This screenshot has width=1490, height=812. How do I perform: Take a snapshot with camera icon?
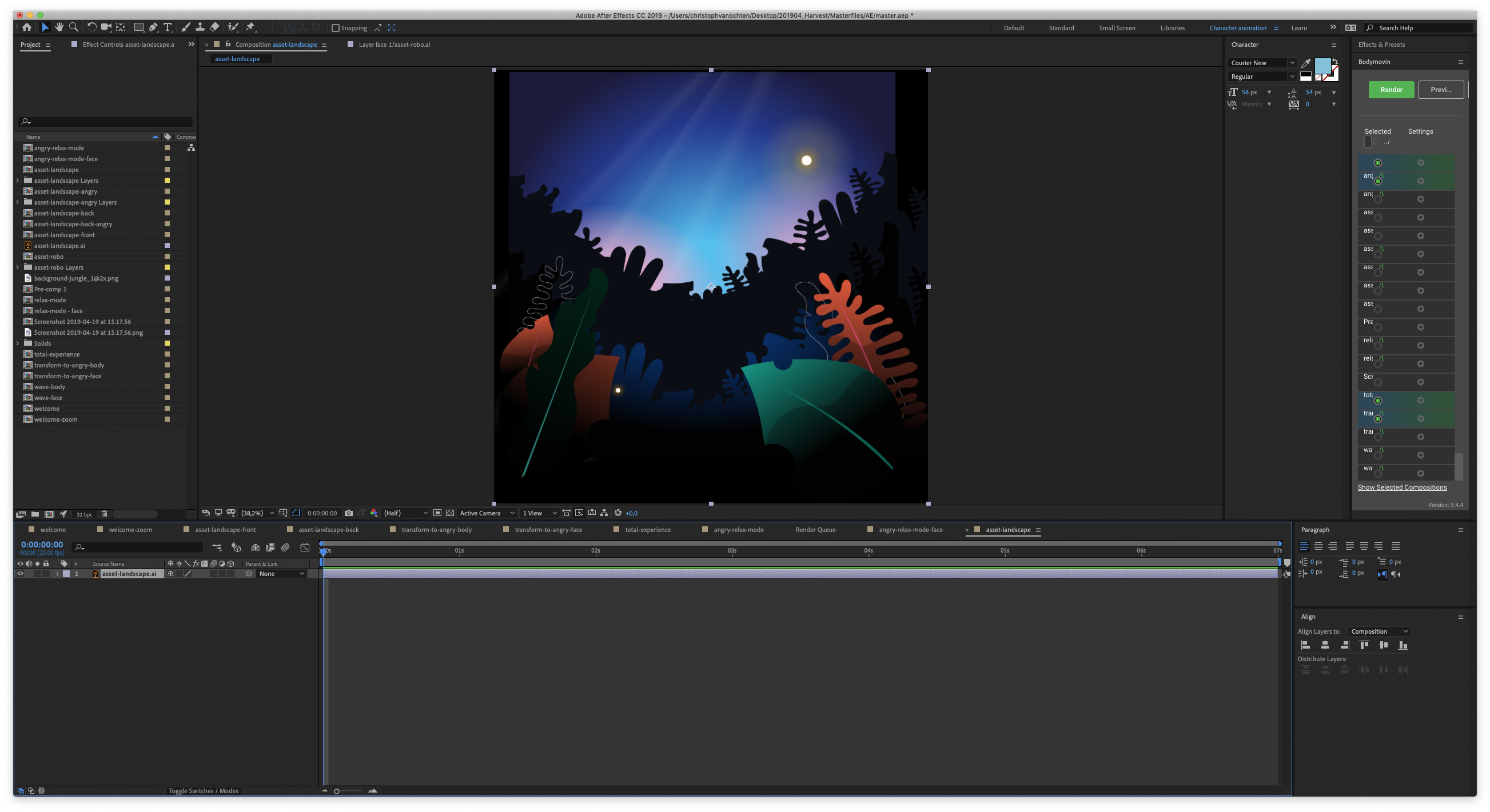pos(349,513)
